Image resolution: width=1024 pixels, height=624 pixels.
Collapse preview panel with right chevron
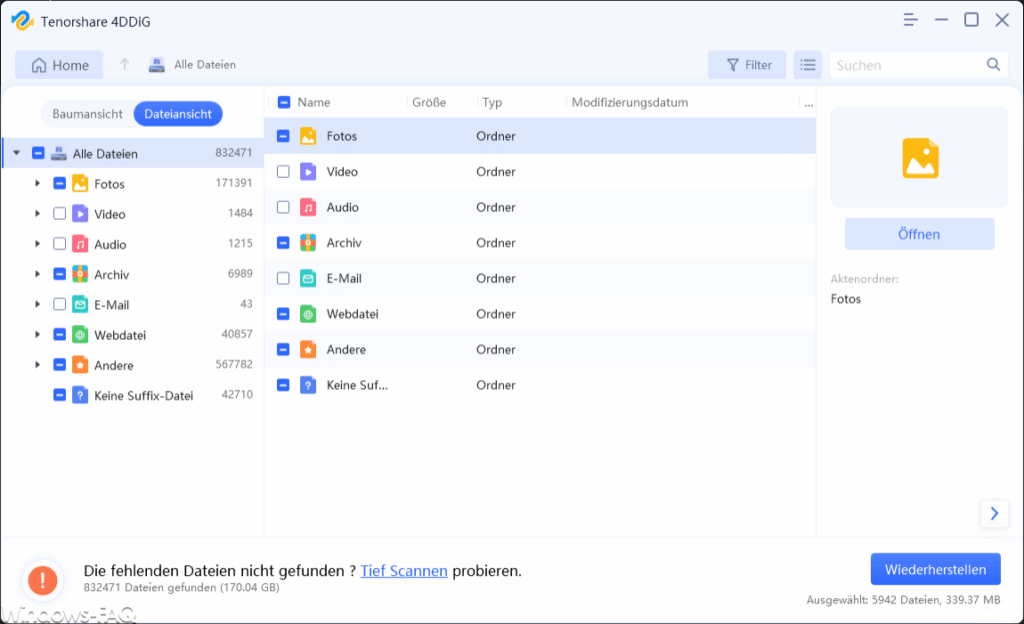(994, 514)
